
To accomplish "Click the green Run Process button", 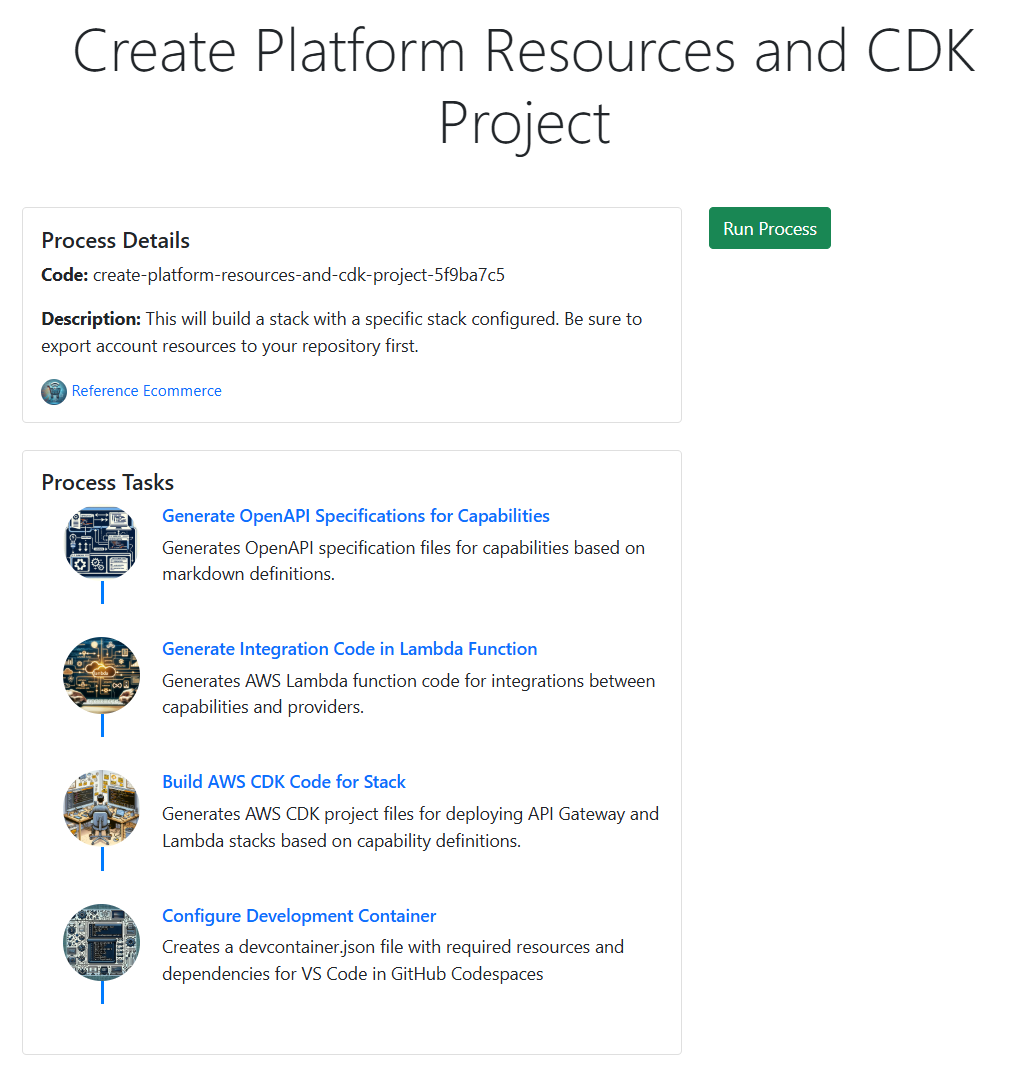I will click(769, 228).
